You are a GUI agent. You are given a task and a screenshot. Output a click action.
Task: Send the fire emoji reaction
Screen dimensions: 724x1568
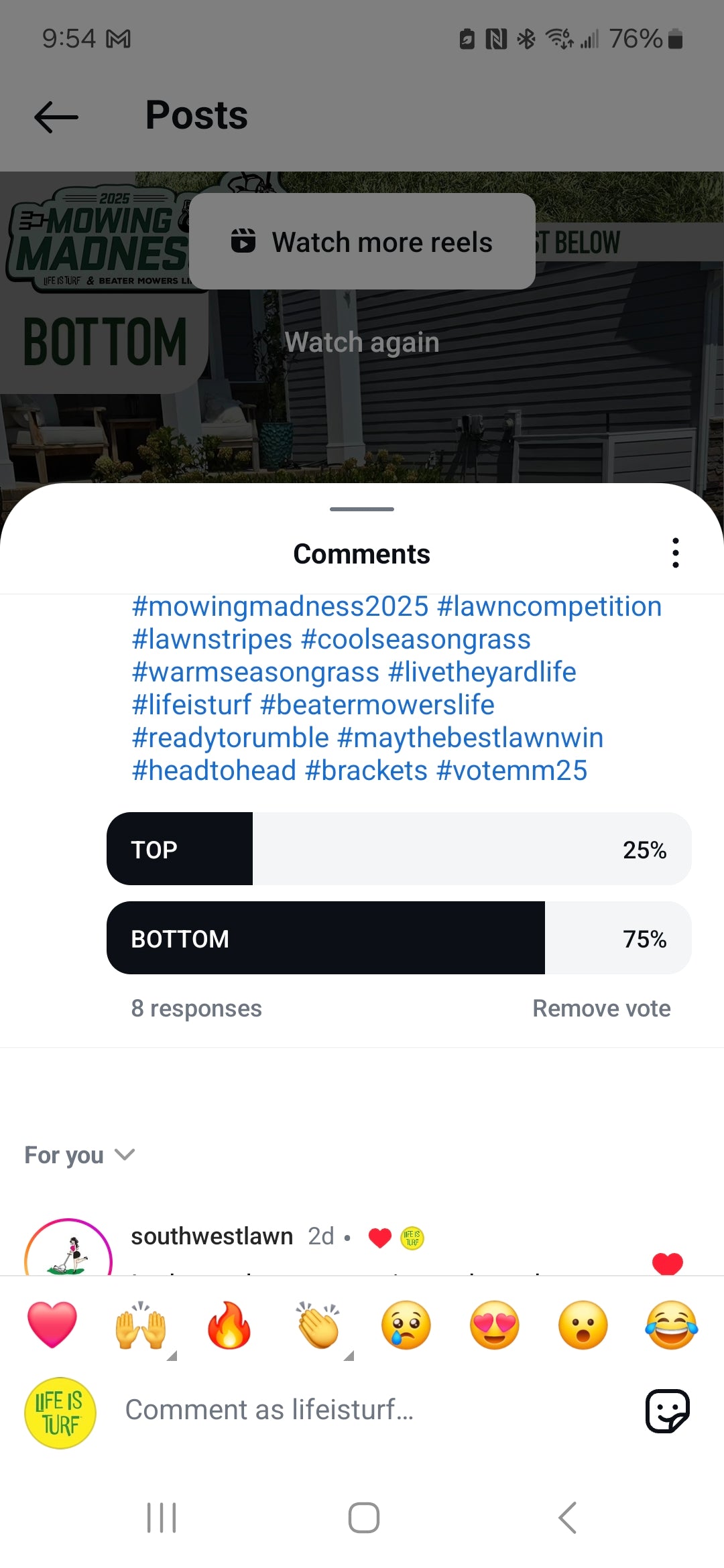click(229, 1325)
